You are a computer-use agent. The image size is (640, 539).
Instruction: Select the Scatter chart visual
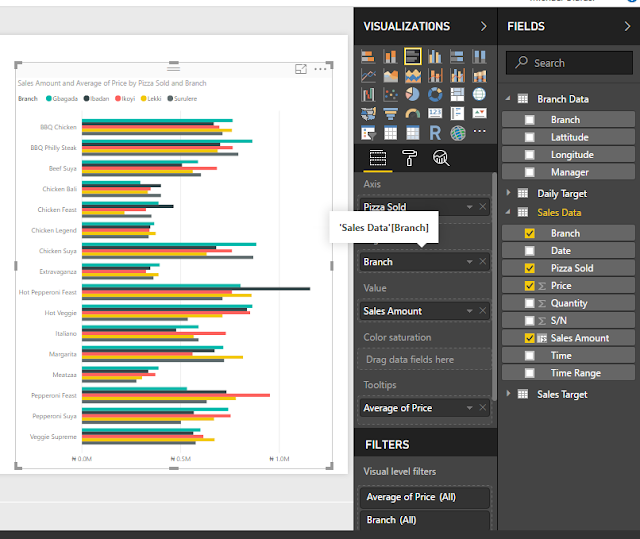(390, 94)
